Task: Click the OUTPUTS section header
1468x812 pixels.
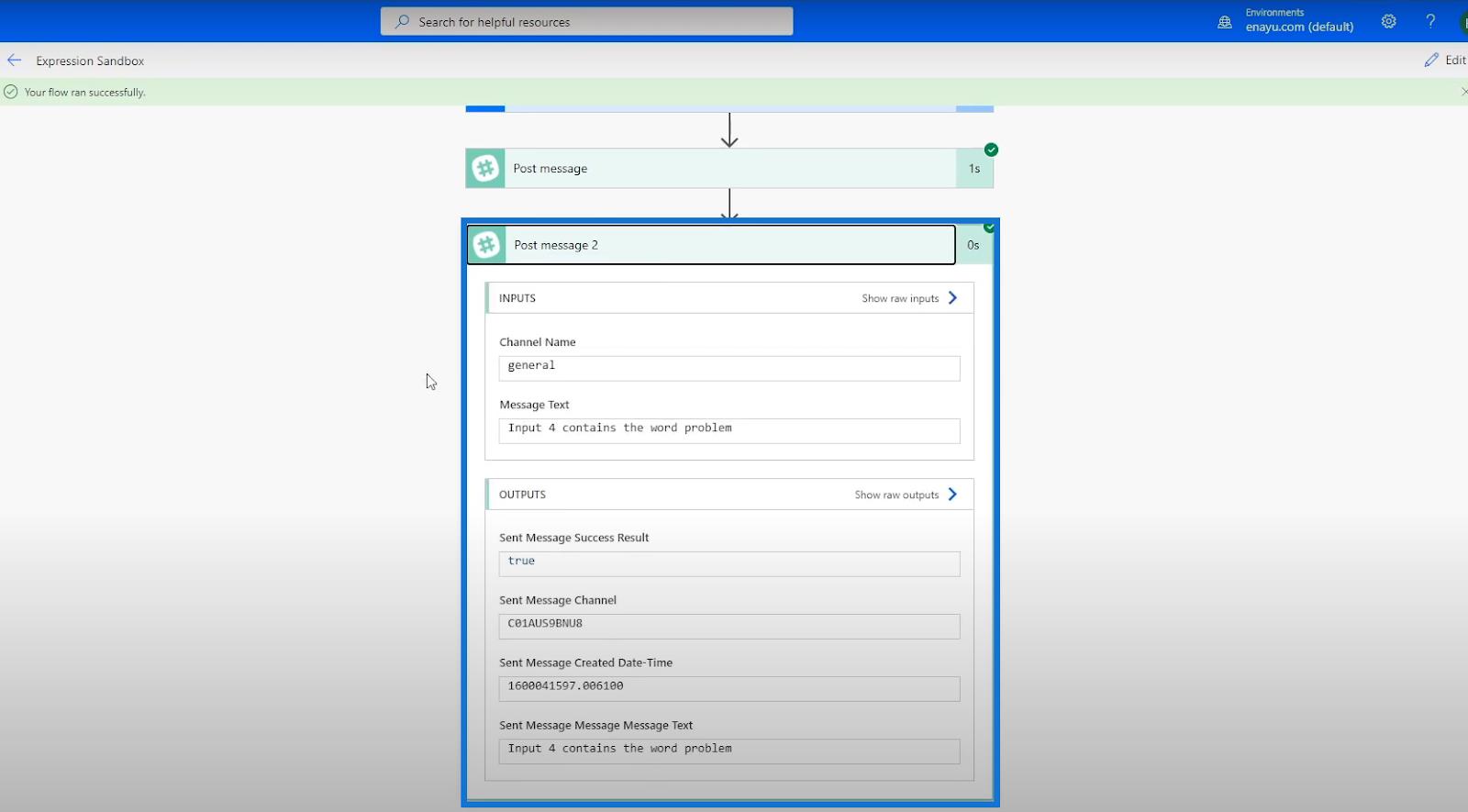Action: (729, 495)
